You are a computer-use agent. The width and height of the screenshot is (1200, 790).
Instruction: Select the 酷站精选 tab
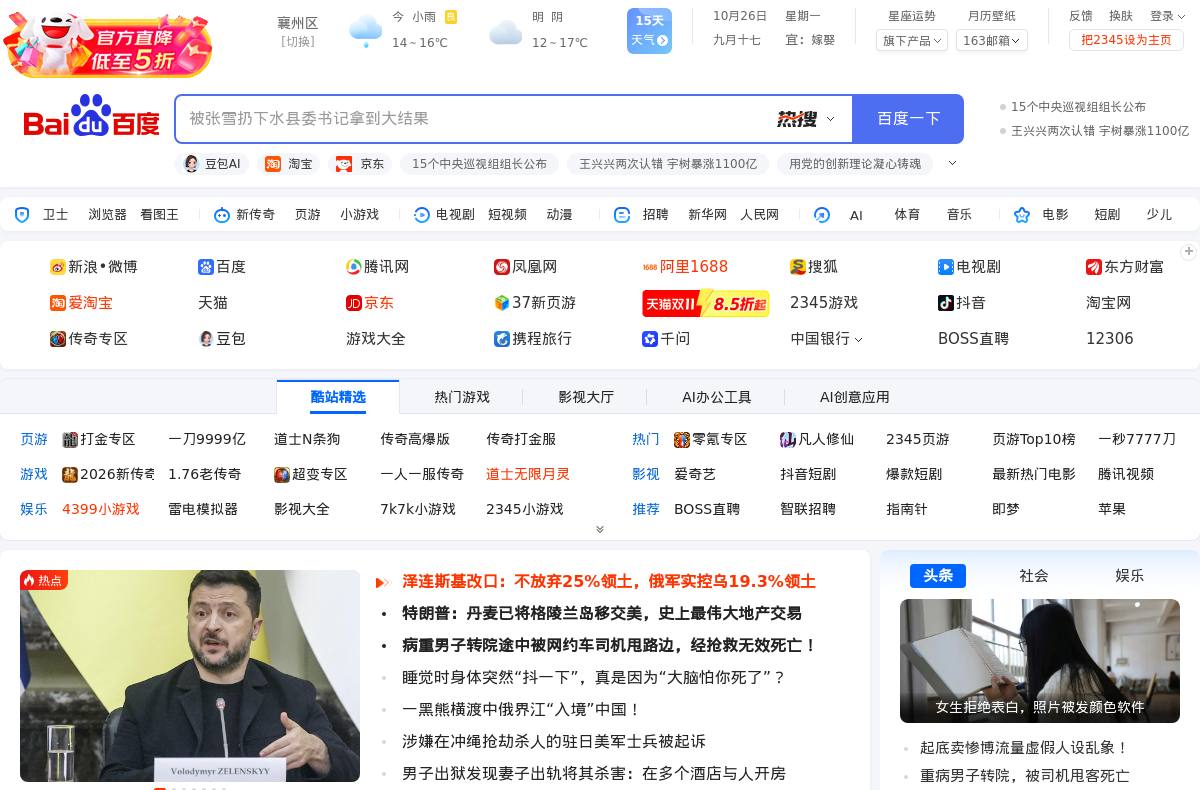338,397
